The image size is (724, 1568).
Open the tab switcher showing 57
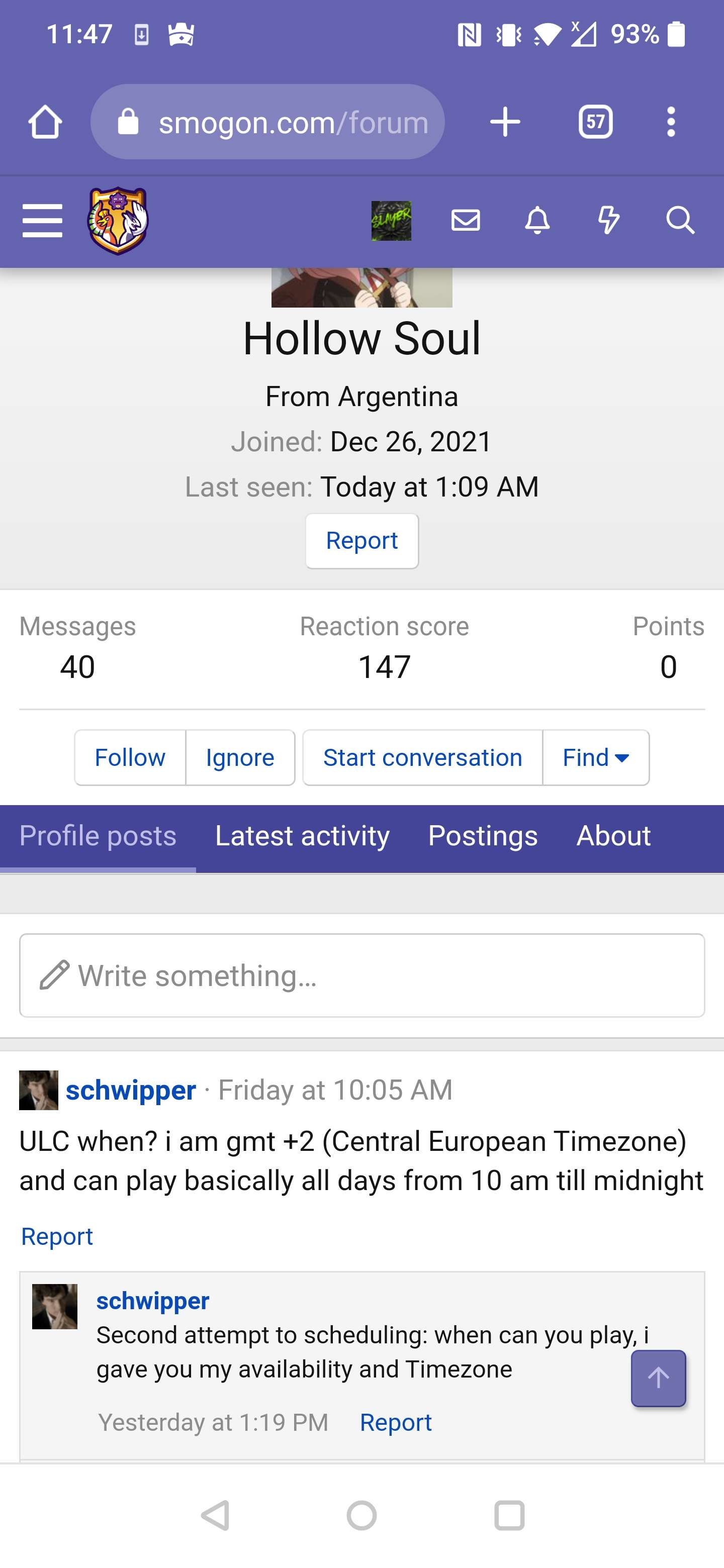[595, 122]
